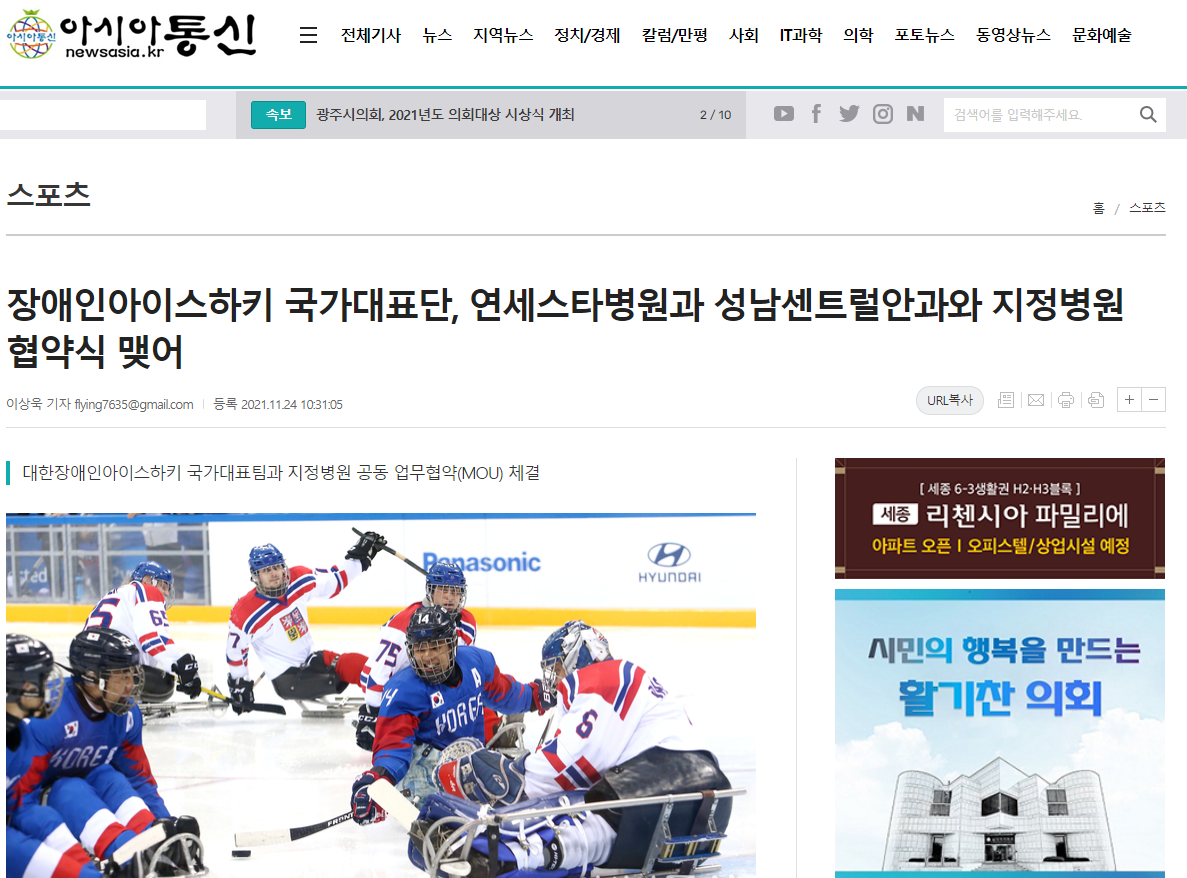Open the Twitter profile icon
1187x878 pixels.
(x=849, y=114)
